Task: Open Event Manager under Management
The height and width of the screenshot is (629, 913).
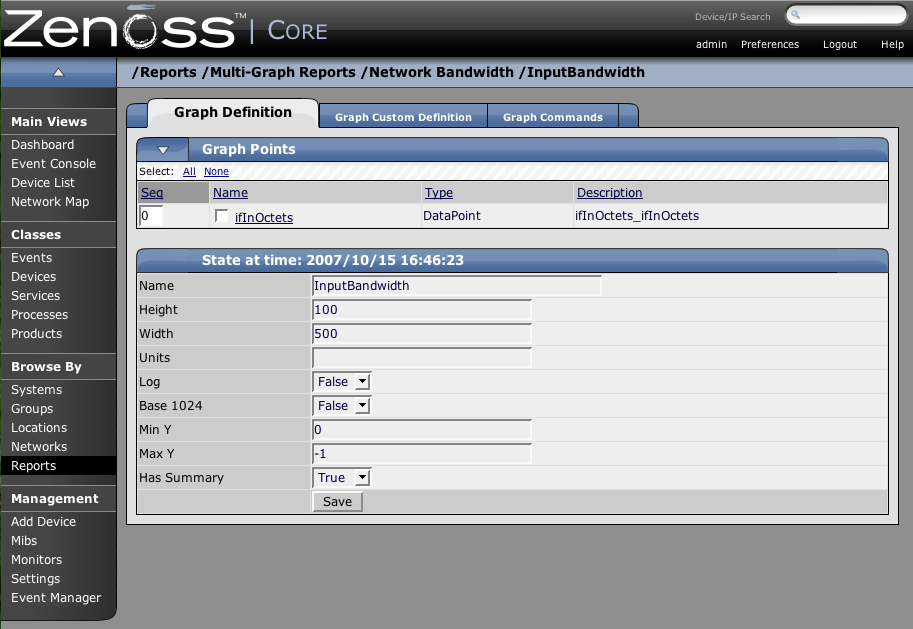Action: point(56,598)
